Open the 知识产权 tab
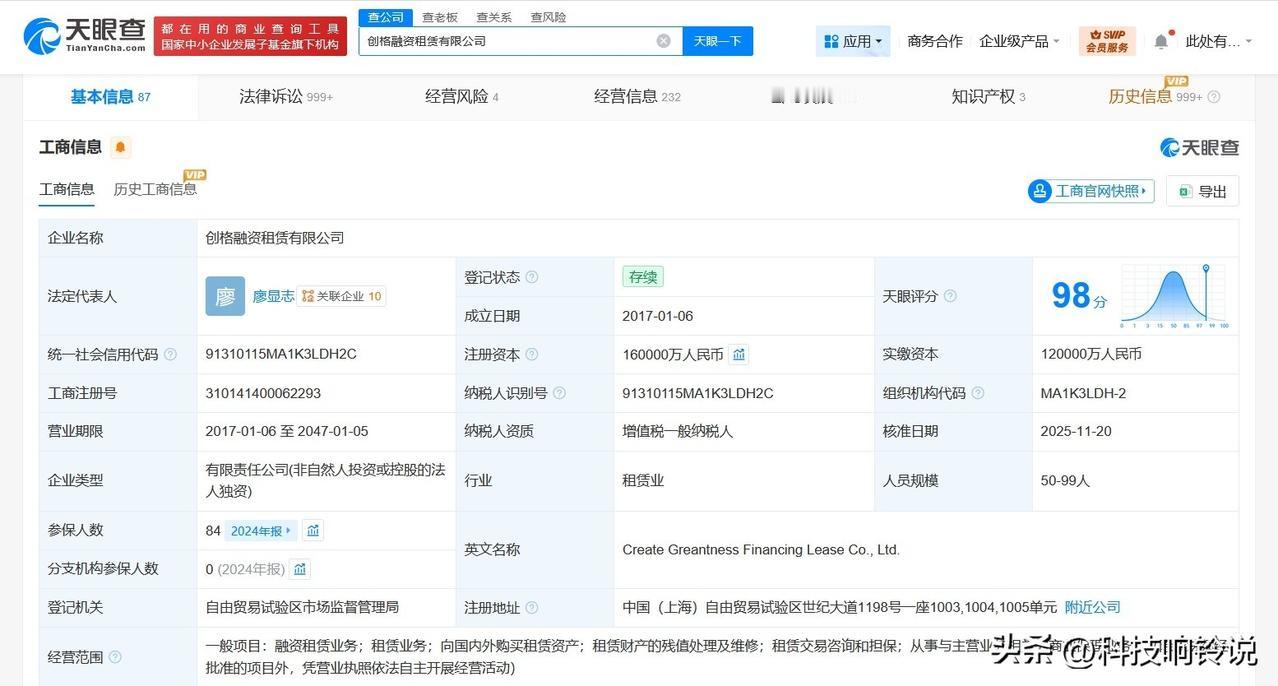This screenshot has width=1278, height=686. (x=988, y=97)
